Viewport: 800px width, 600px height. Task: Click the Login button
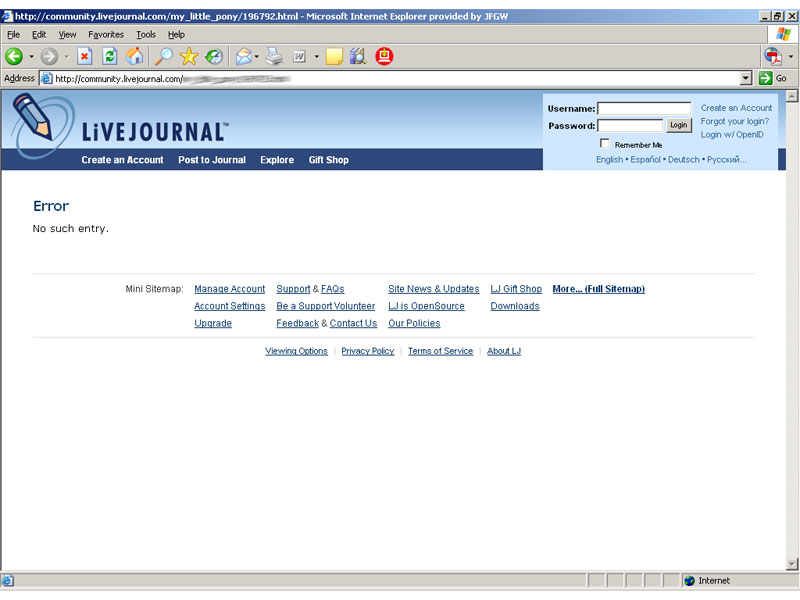tap(679, 126)
